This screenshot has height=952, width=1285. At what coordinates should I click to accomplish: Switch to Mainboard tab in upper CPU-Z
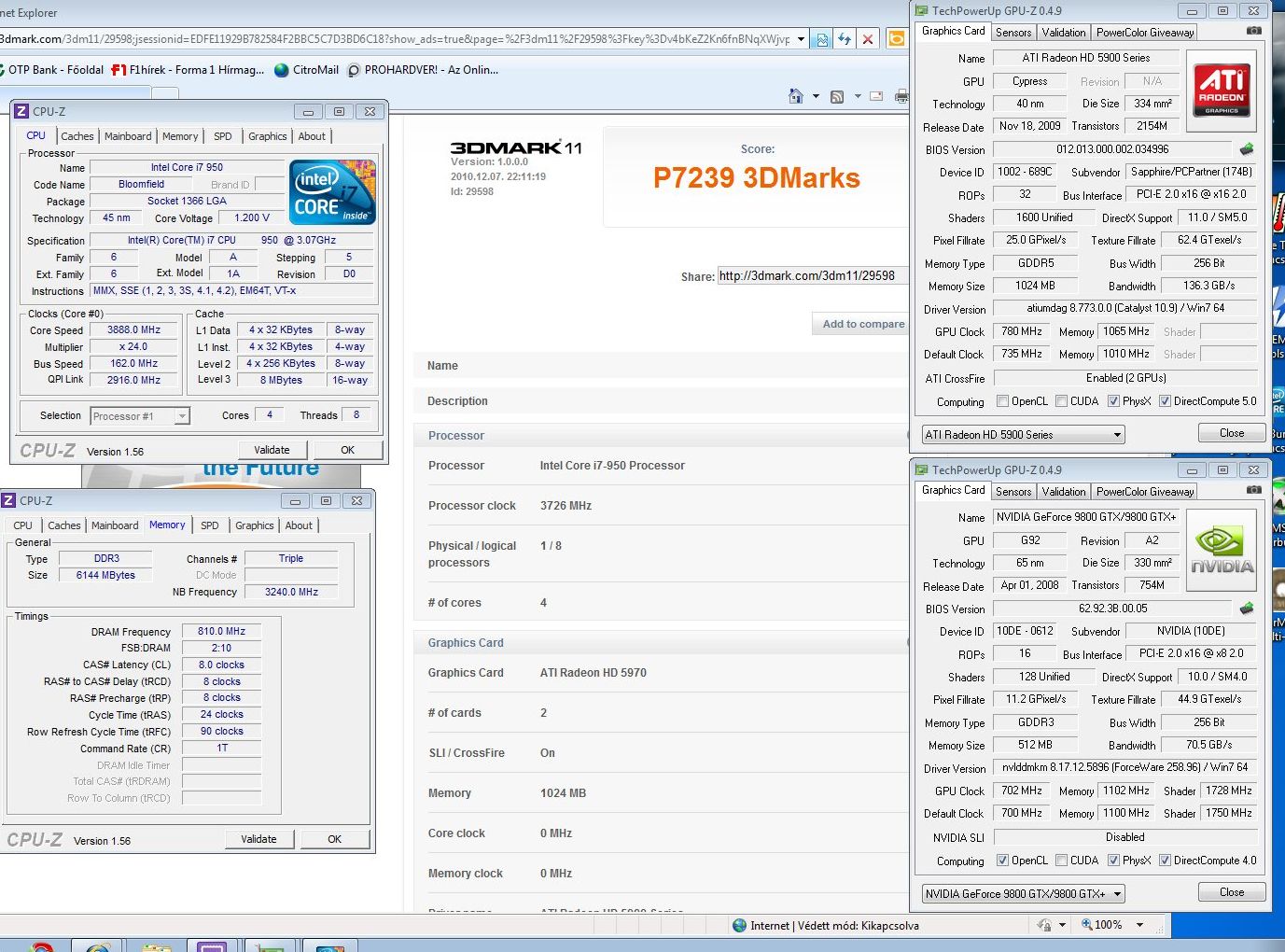(x=128, y=136)
